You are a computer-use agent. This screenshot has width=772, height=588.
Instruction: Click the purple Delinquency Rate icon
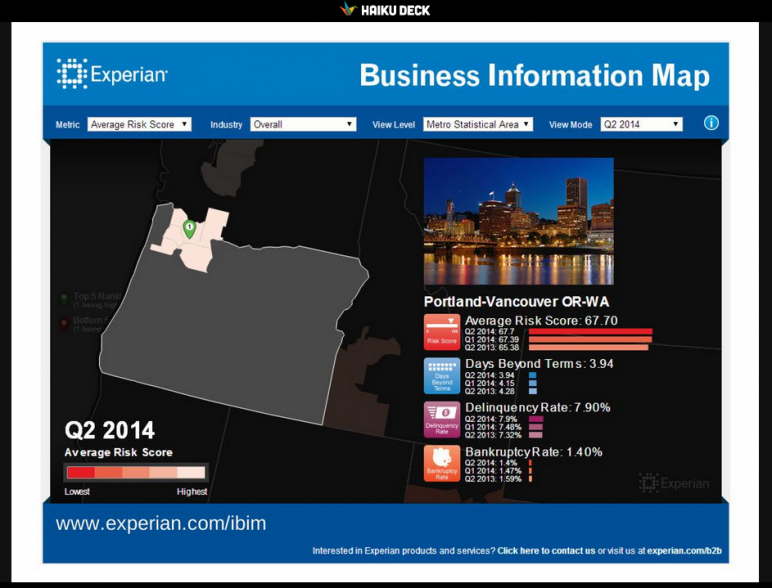[442, 420]
